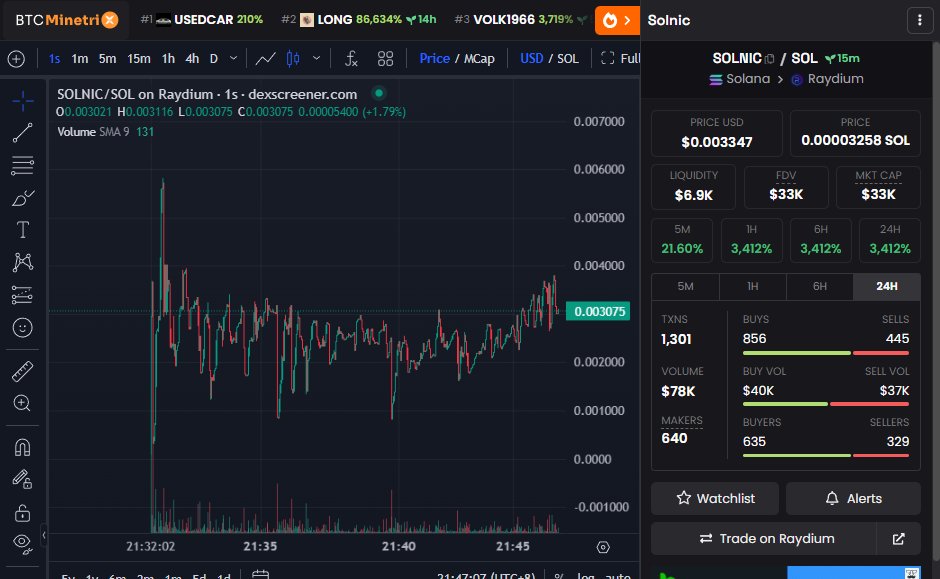
Task: Select the candlestick chart type icon
Action: tap(293, 59)
